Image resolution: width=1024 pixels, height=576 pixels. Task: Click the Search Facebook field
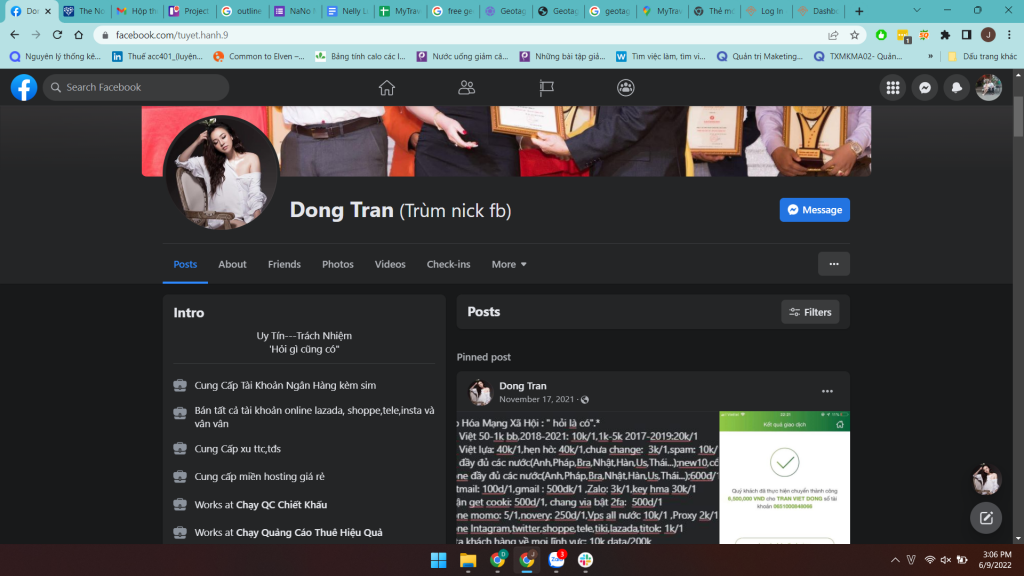140,88
